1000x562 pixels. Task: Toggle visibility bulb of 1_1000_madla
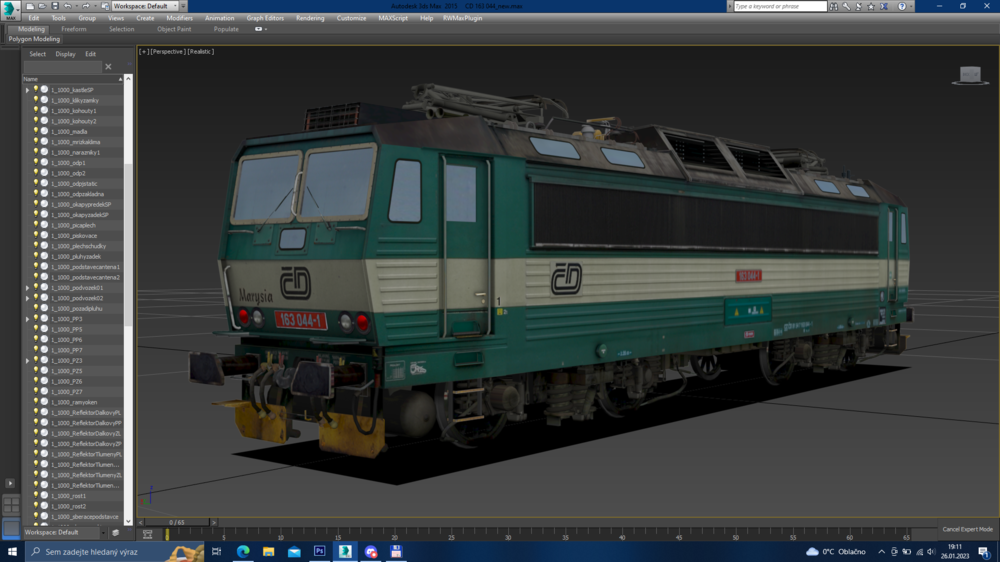click(x=36, y=131)
